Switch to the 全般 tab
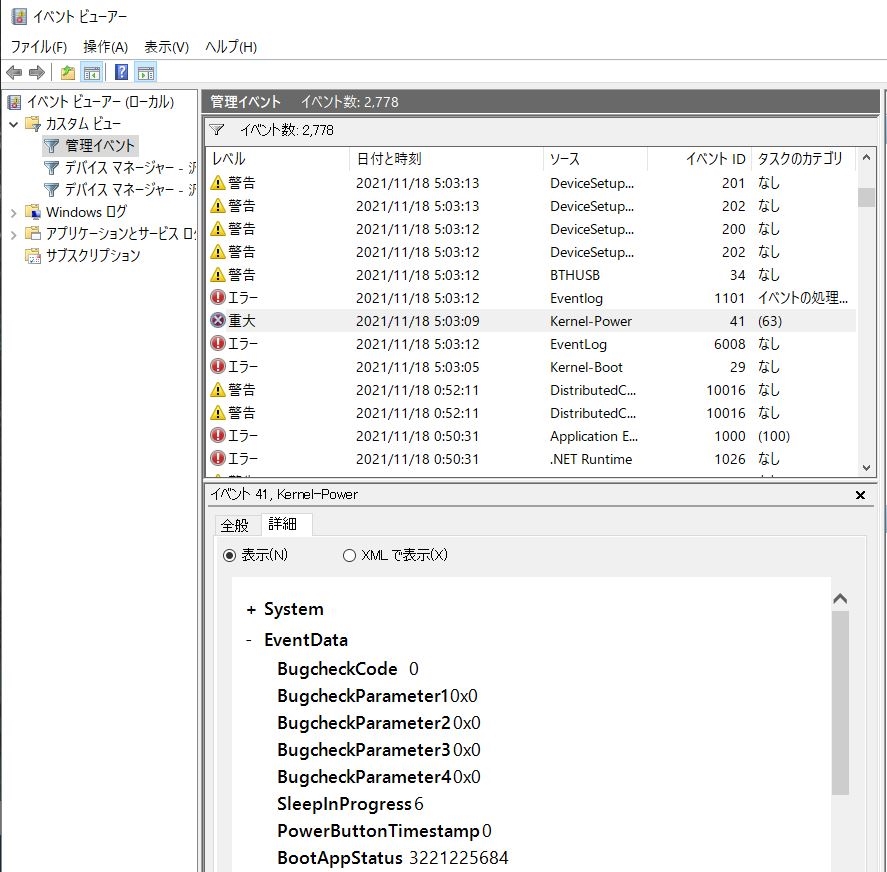 (x=235, y=525)
